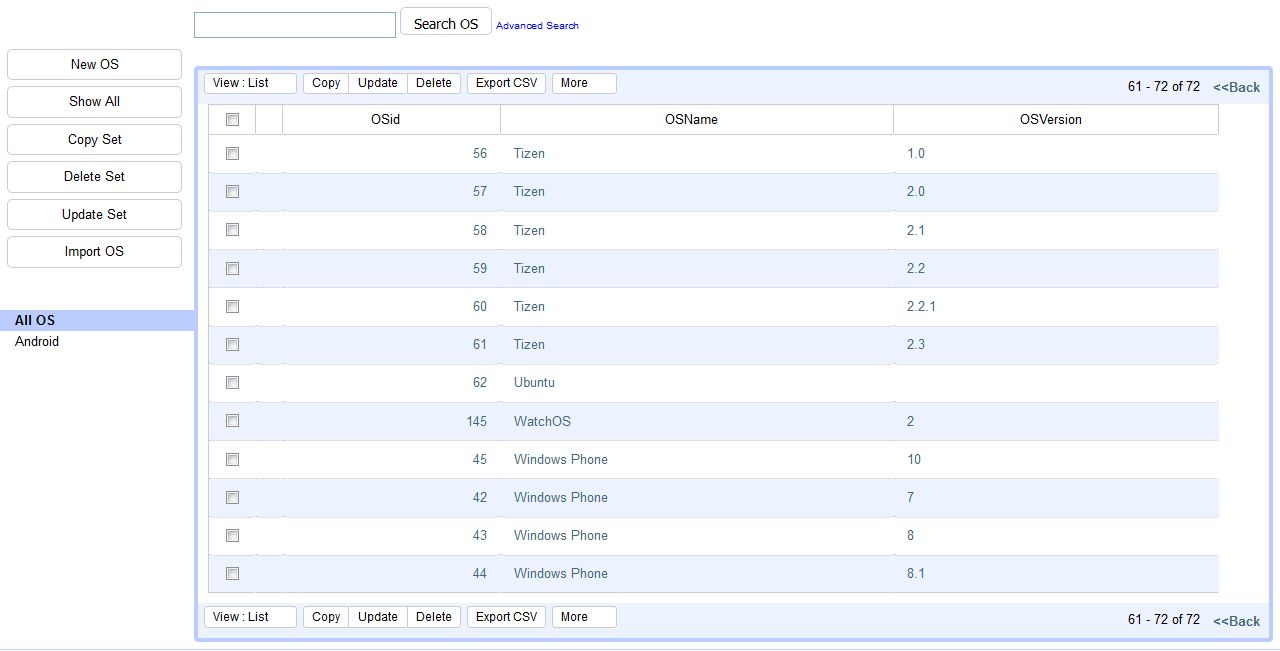Click OSid "62" in the Ubuntu row

(480, 382)
